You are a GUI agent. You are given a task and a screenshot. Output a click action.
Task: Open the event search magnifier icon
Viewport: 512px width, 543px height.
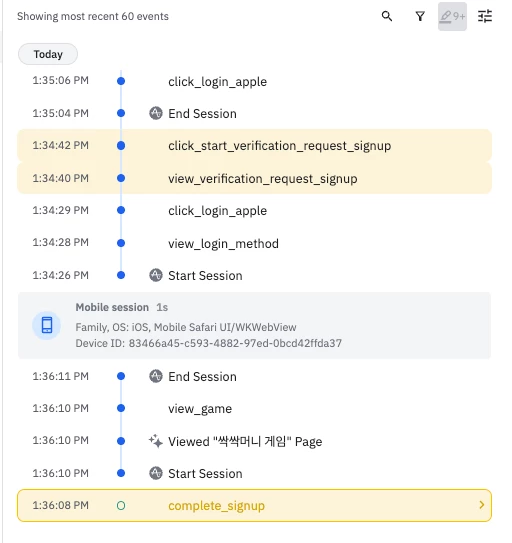pos(387,16)
